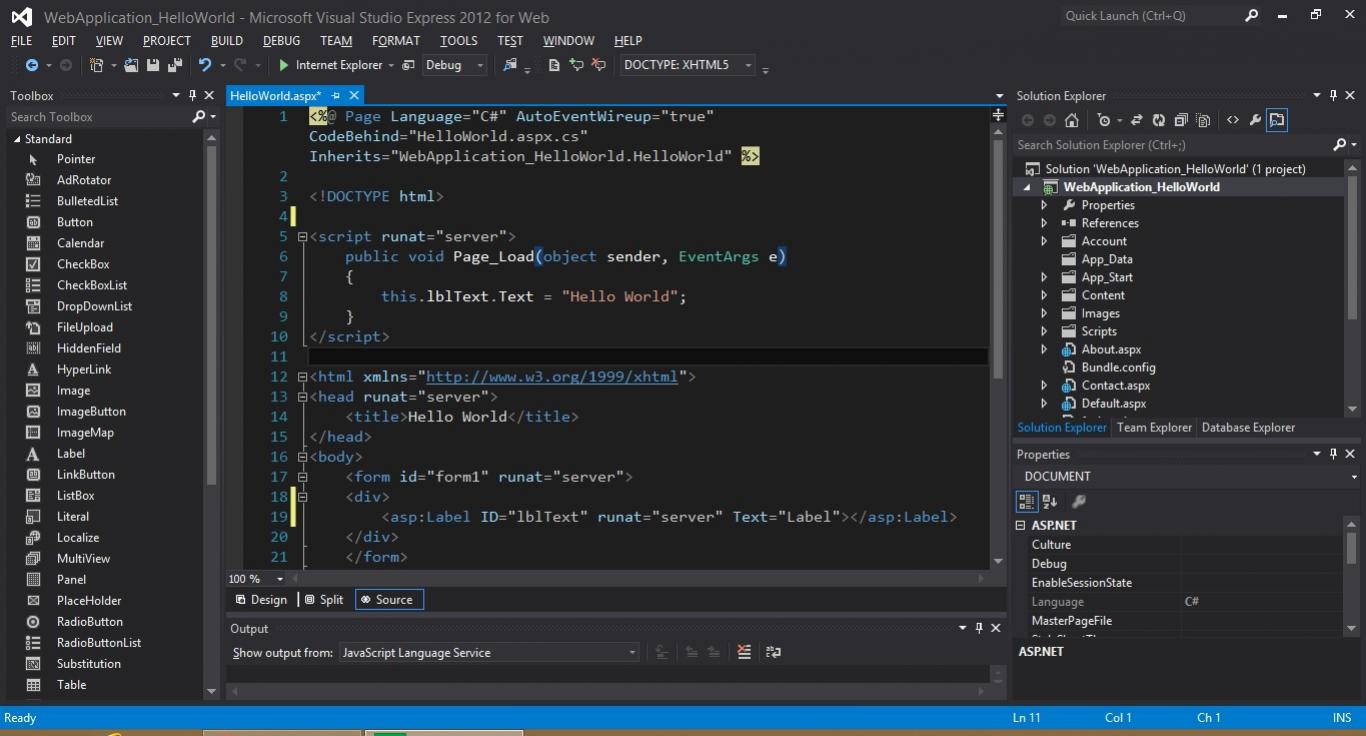Image resolution: width=1366 pixels, height=736 pixels.
Task: Toggle Alphabetical sort in Properties panel
Action: (1050, 501)
